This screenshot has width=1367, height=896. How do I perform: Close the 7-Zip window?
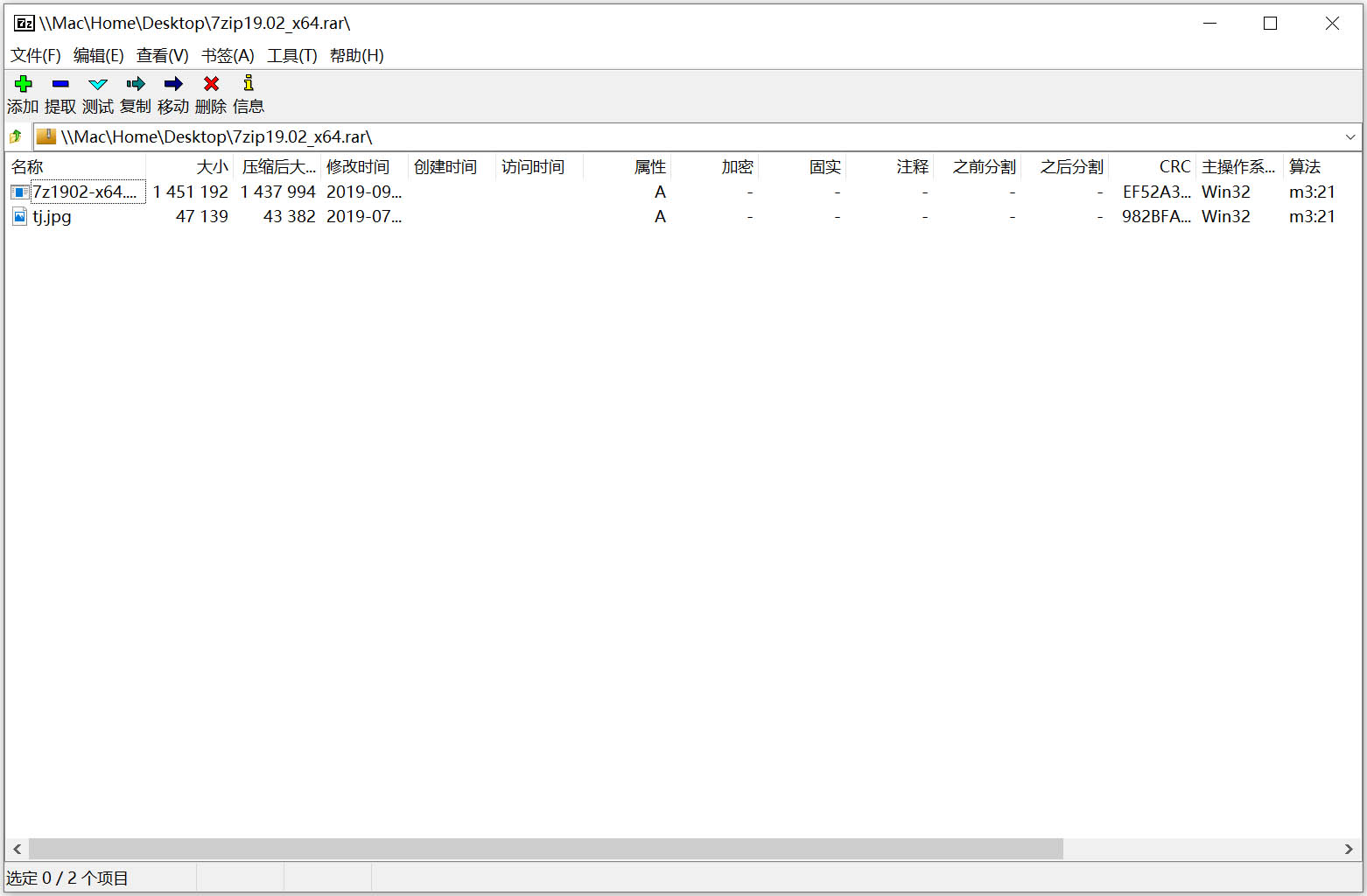pyautogui.click(x=1332, y=24)
